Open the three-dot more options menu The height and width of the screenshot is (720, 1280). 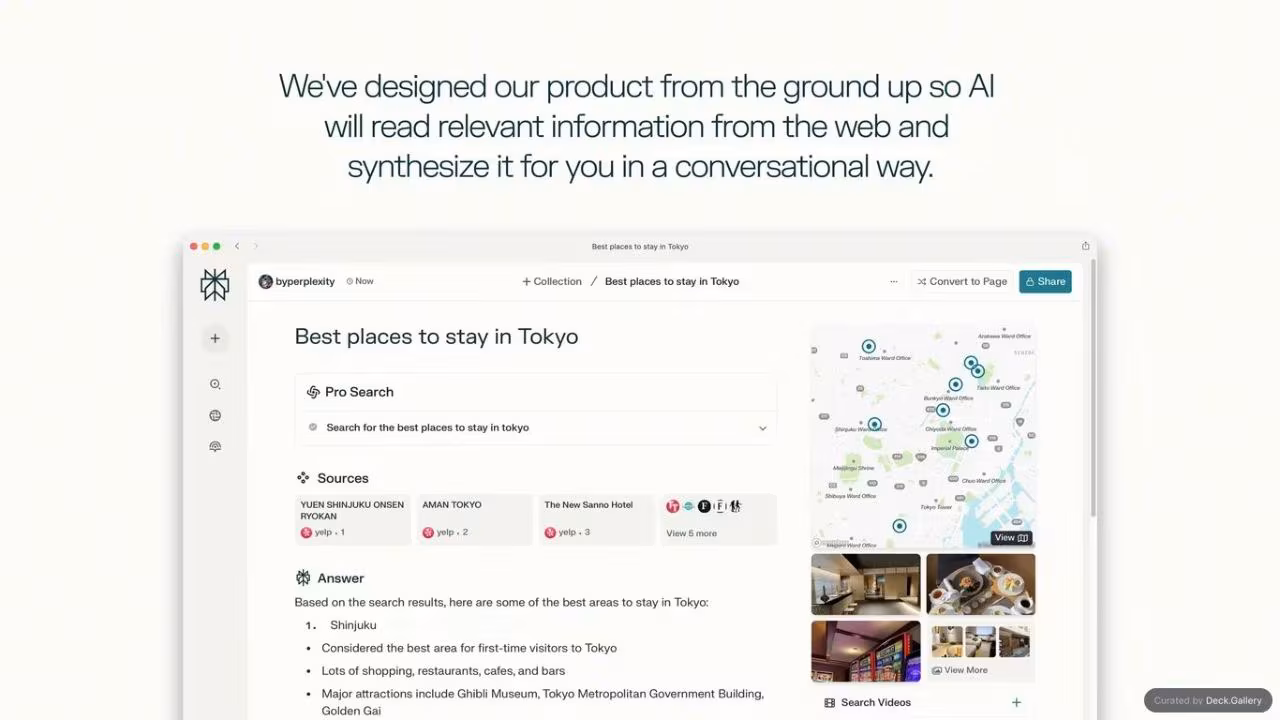[893, 282]
